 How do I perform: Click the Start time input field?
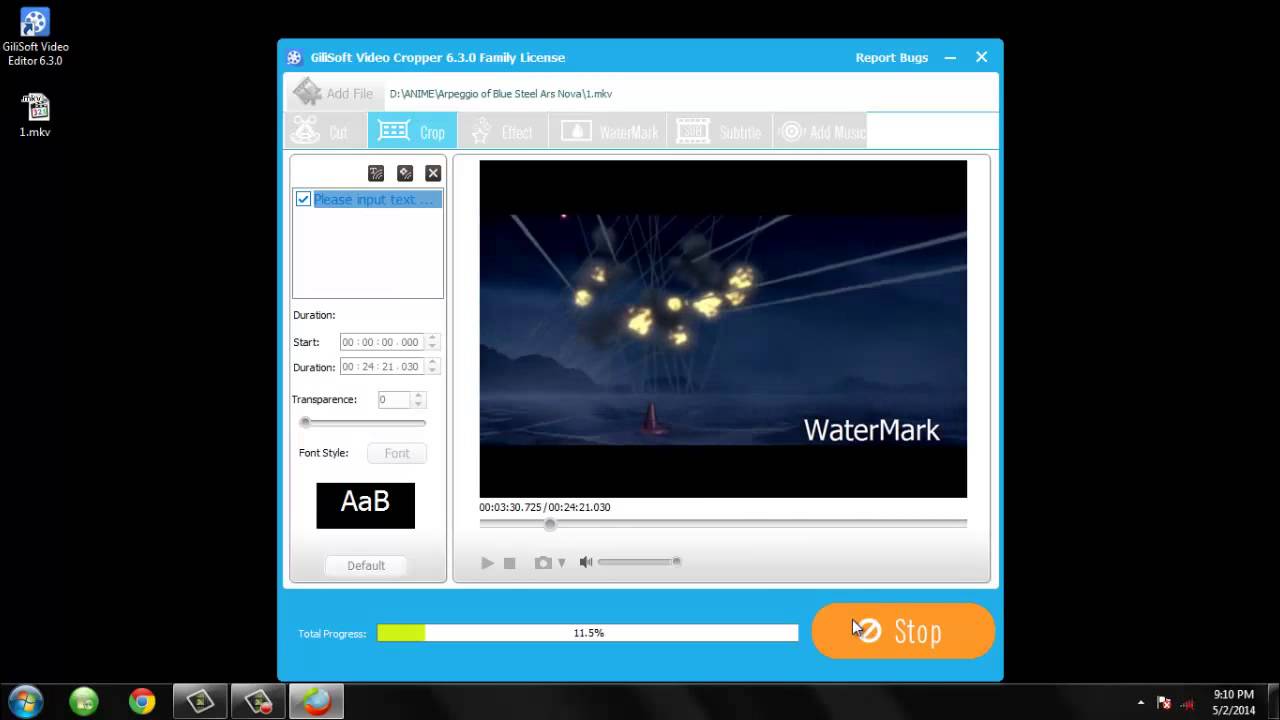382,342
